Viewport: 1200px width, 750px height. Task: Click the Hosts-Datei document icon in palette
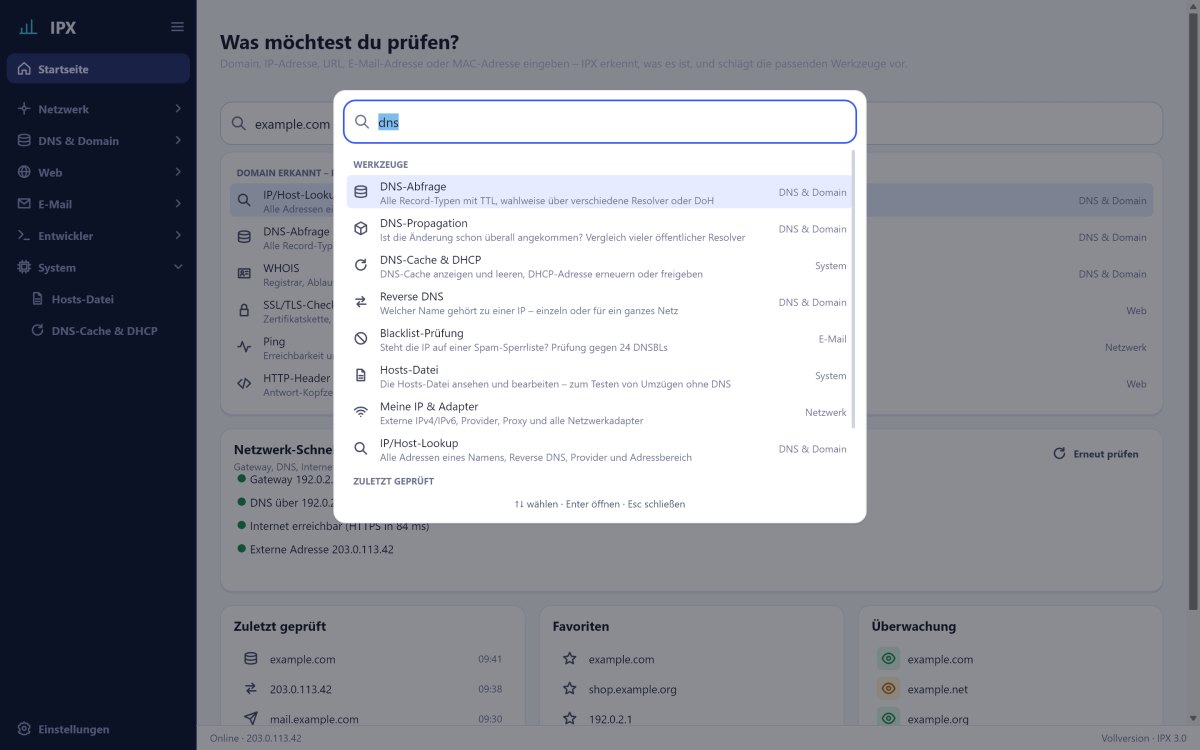coord(361,376)
